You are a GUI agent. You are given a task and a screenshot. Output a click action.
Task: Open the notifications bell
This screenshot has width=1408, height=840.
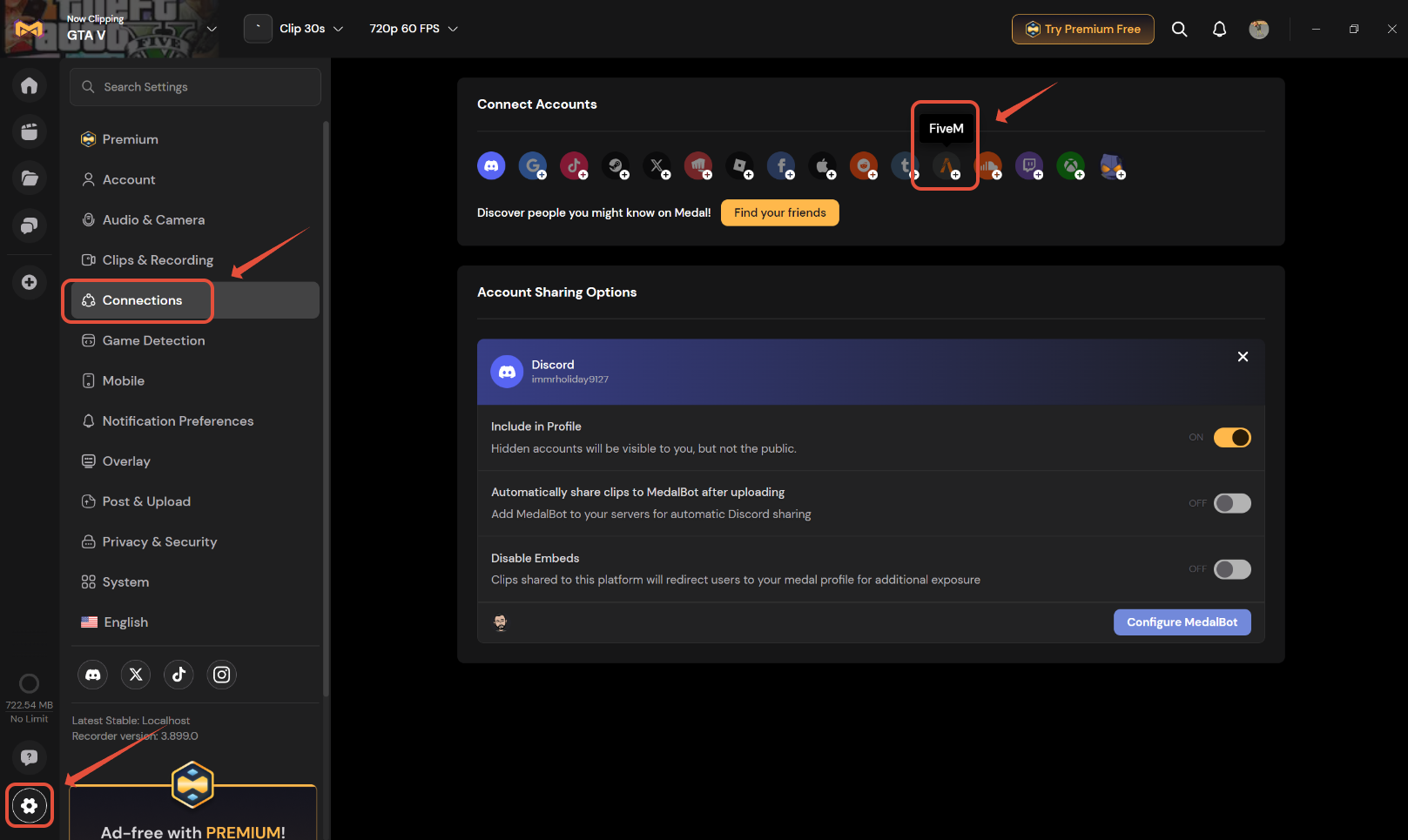[1219, 29]
